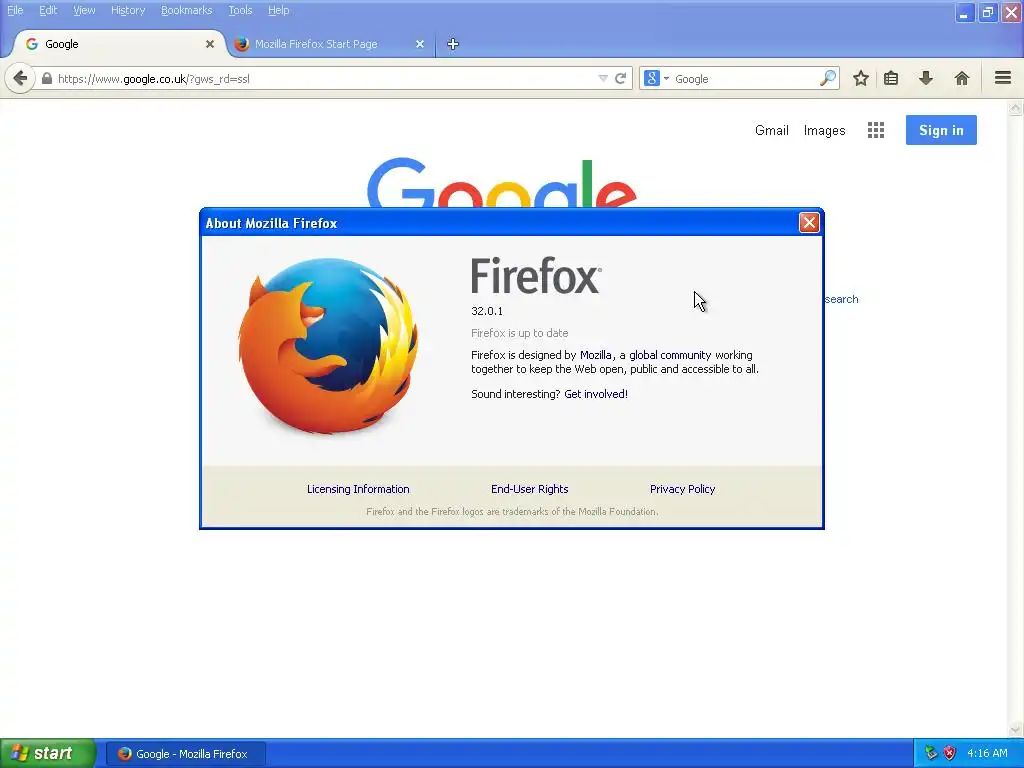Open Privacy Policy link
The height and width of the screenshot is (768, 1024).
pos(682,489)
